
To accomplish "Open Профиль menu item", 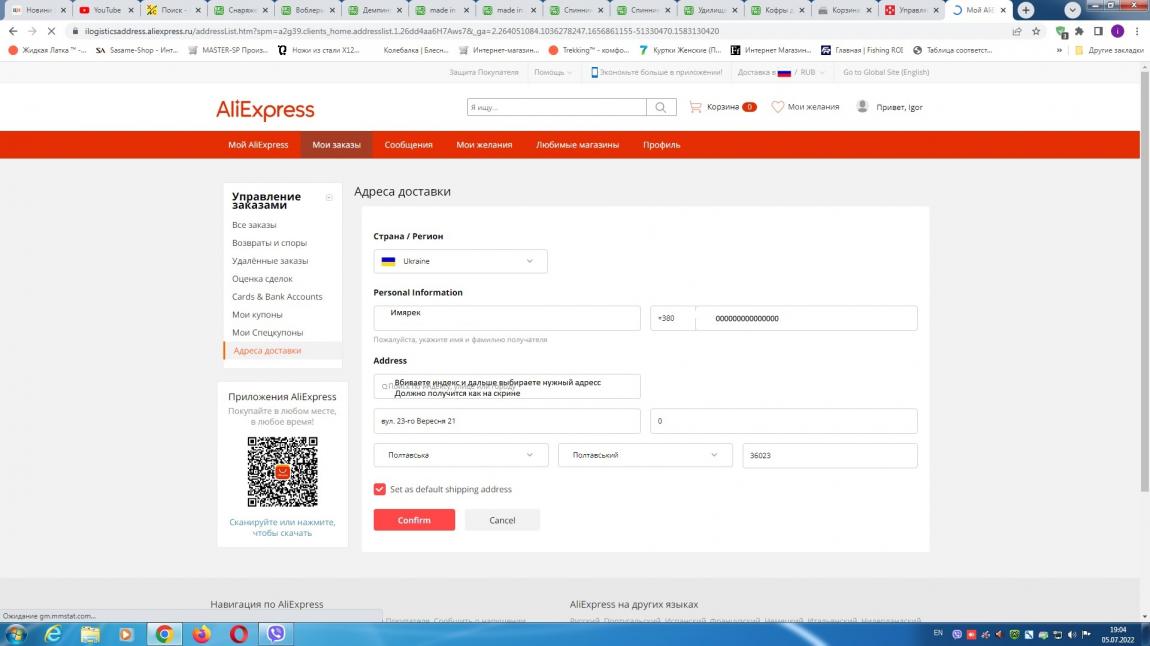I will 662,144.
